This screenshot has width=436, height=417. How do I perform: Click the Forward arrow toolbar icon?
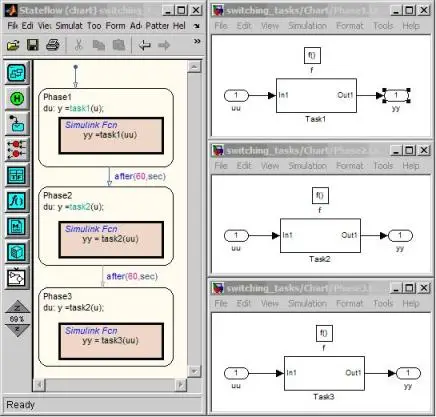164,45
